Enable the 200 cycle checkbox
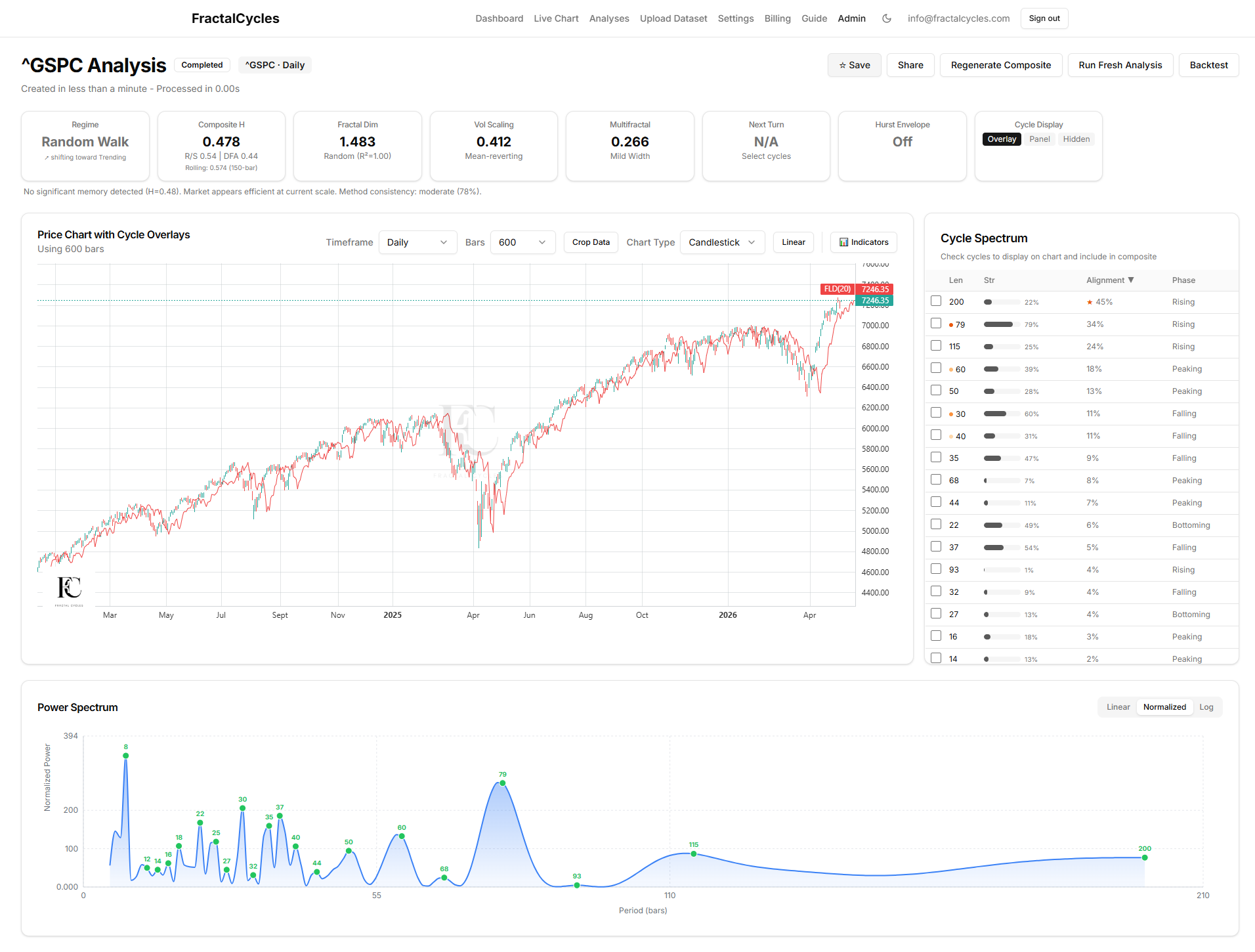This screenshot has height=952, width=1255. [936, 301]
